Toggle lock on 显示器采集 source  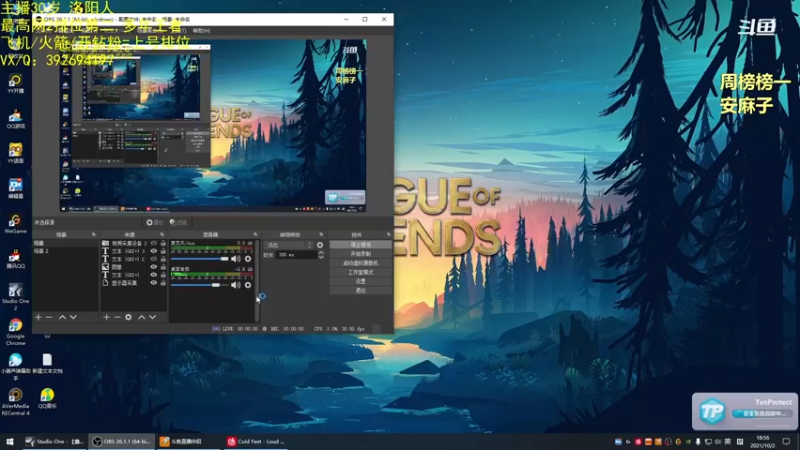[163, 283]
